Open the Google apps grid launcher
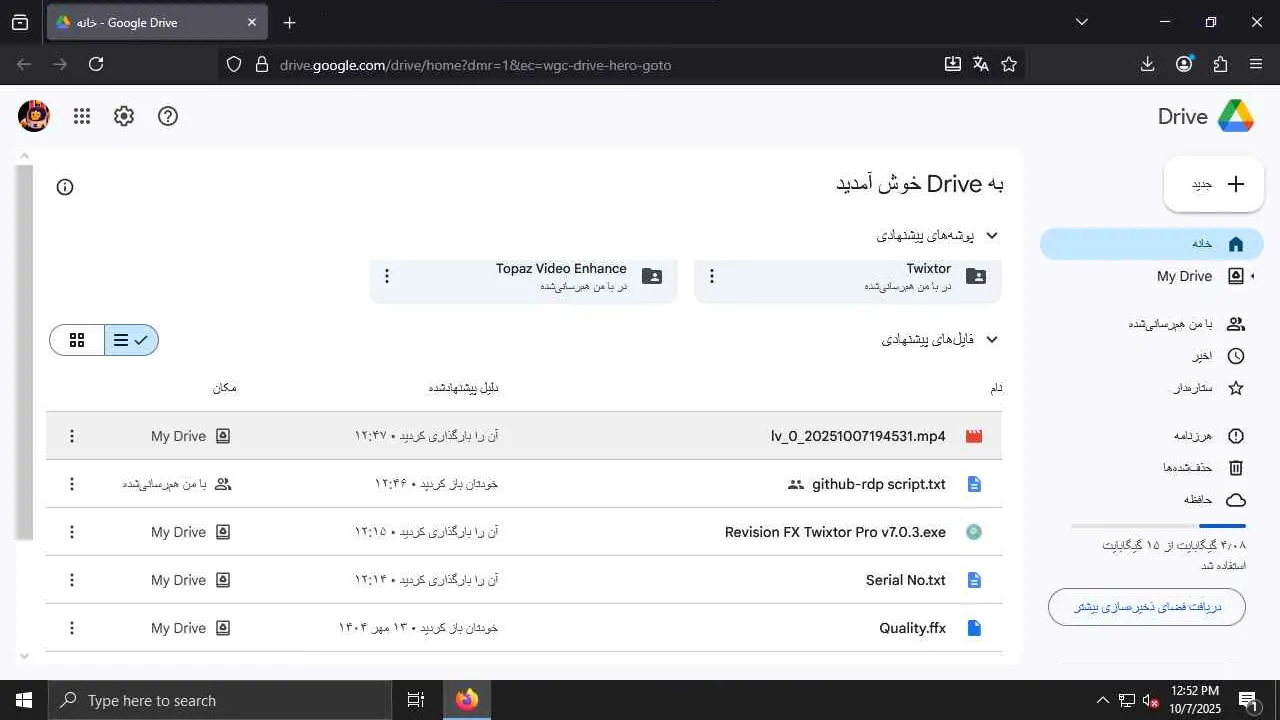This screenshot has height=720, width=1280. [x=82, y=116]
